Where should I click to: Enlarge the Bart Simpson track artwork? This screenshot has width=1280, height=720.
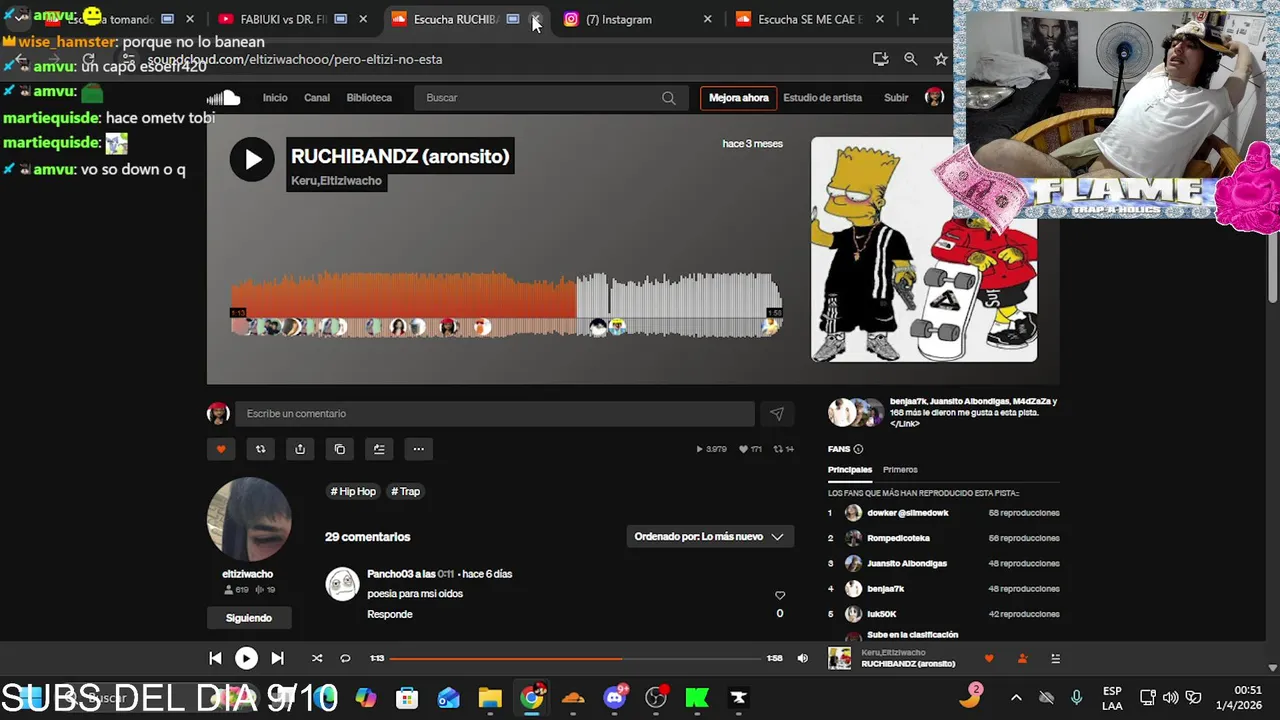click(x=924, y=249)
